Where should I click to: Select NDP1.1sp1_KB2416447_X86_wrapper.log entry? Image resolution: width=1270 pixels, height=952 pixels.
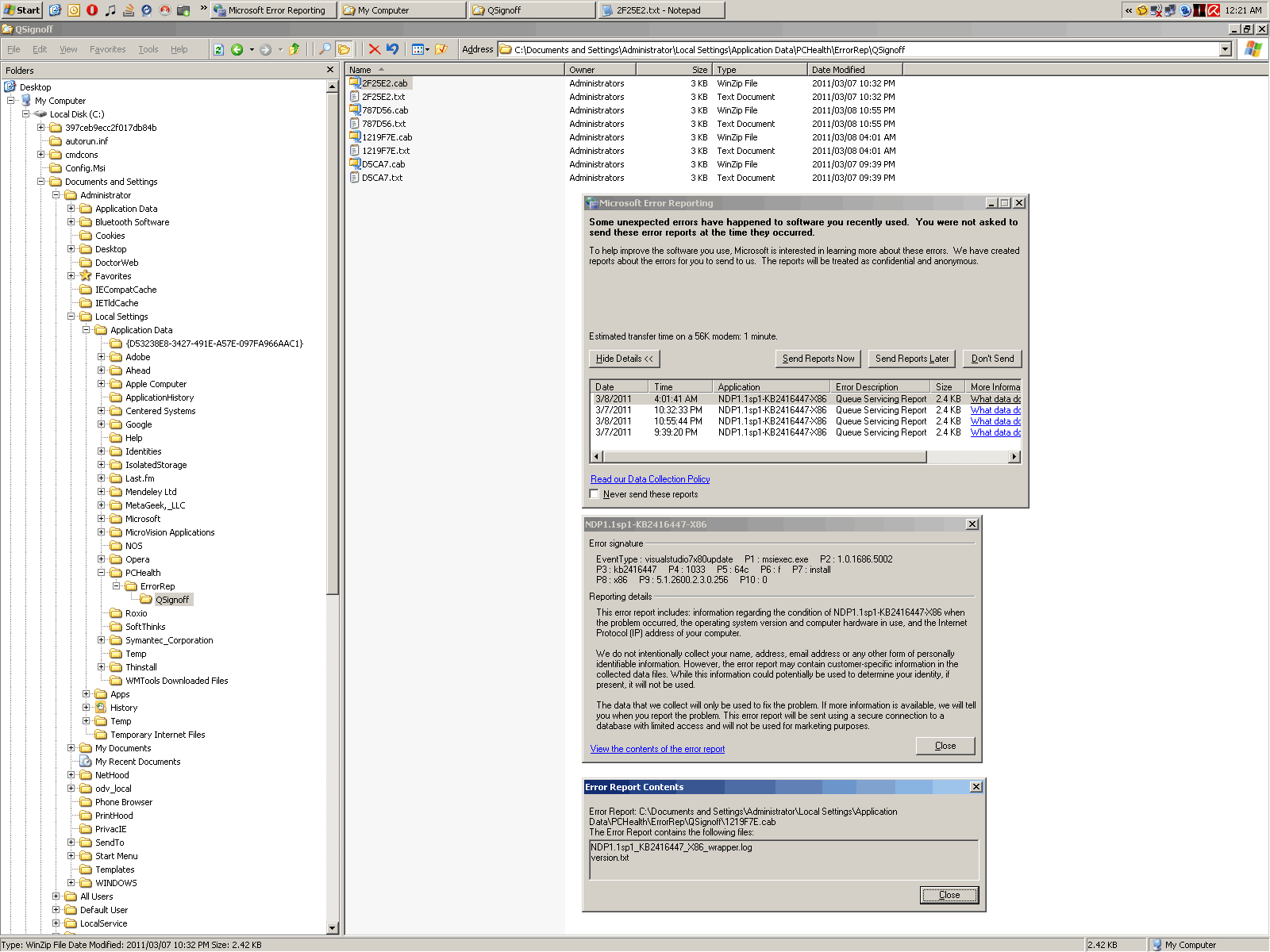672,847
